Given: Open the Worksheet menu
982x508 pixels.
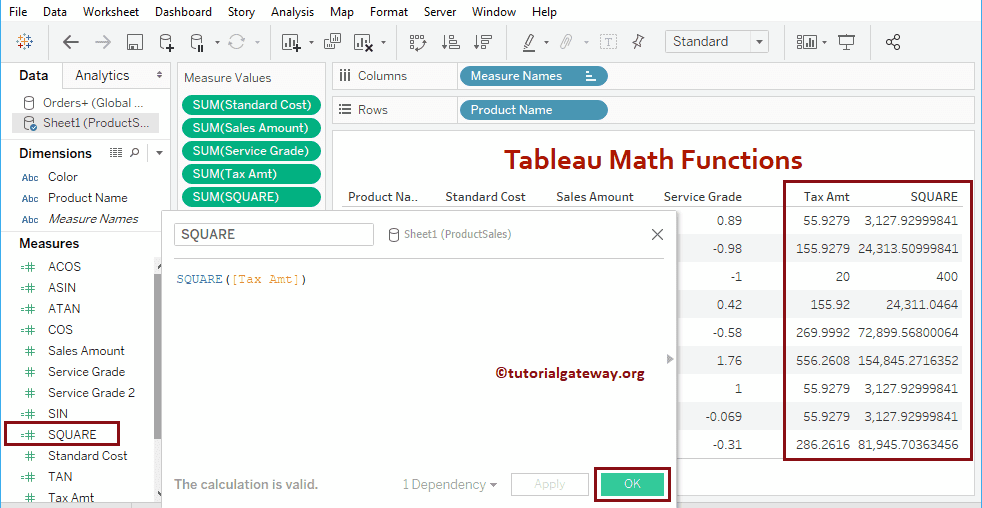Looking at the screenshot, I should [x=111, y=12].
